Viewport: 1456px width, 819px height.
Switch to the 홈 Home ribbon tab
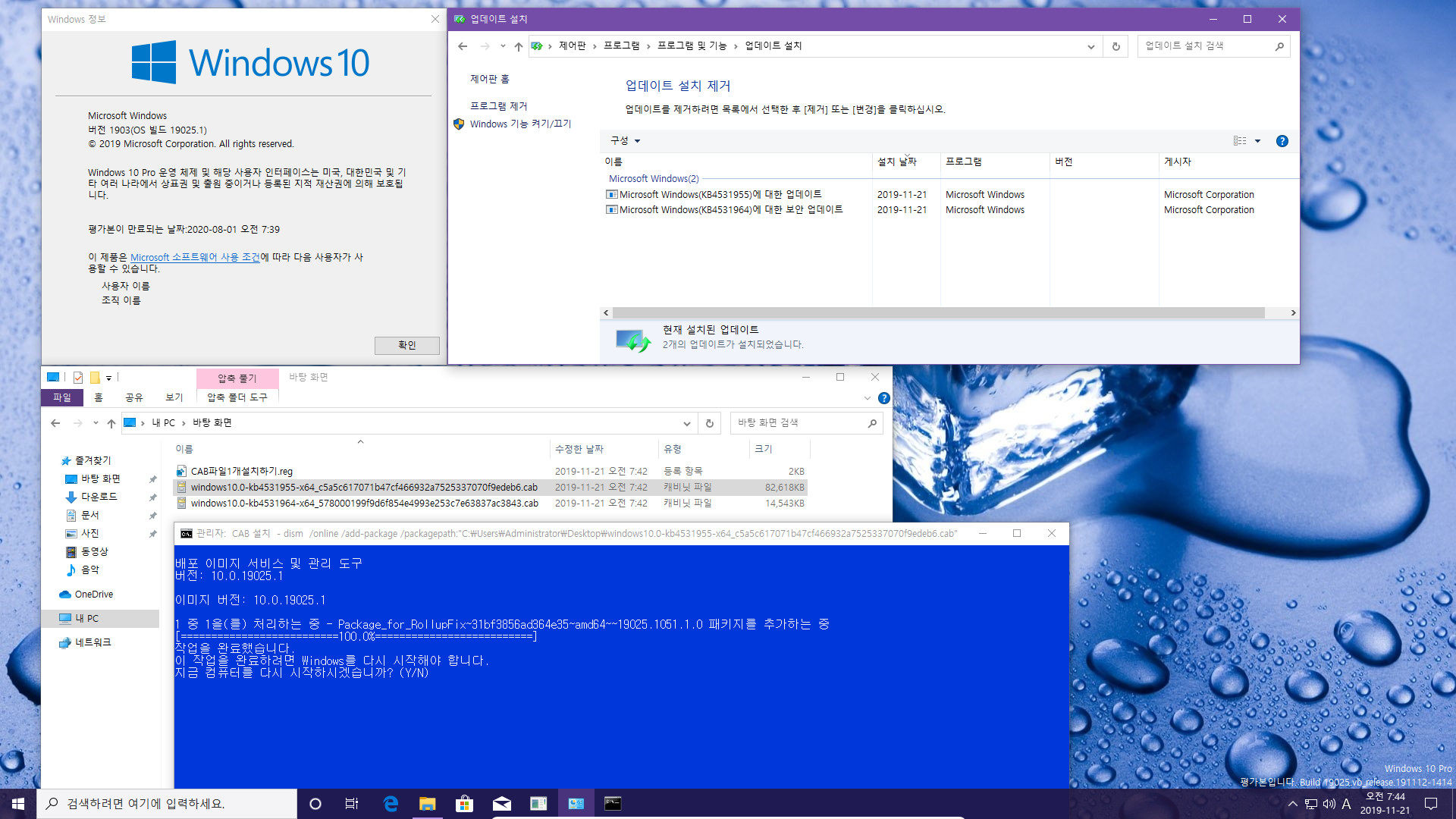pos(99,397)
